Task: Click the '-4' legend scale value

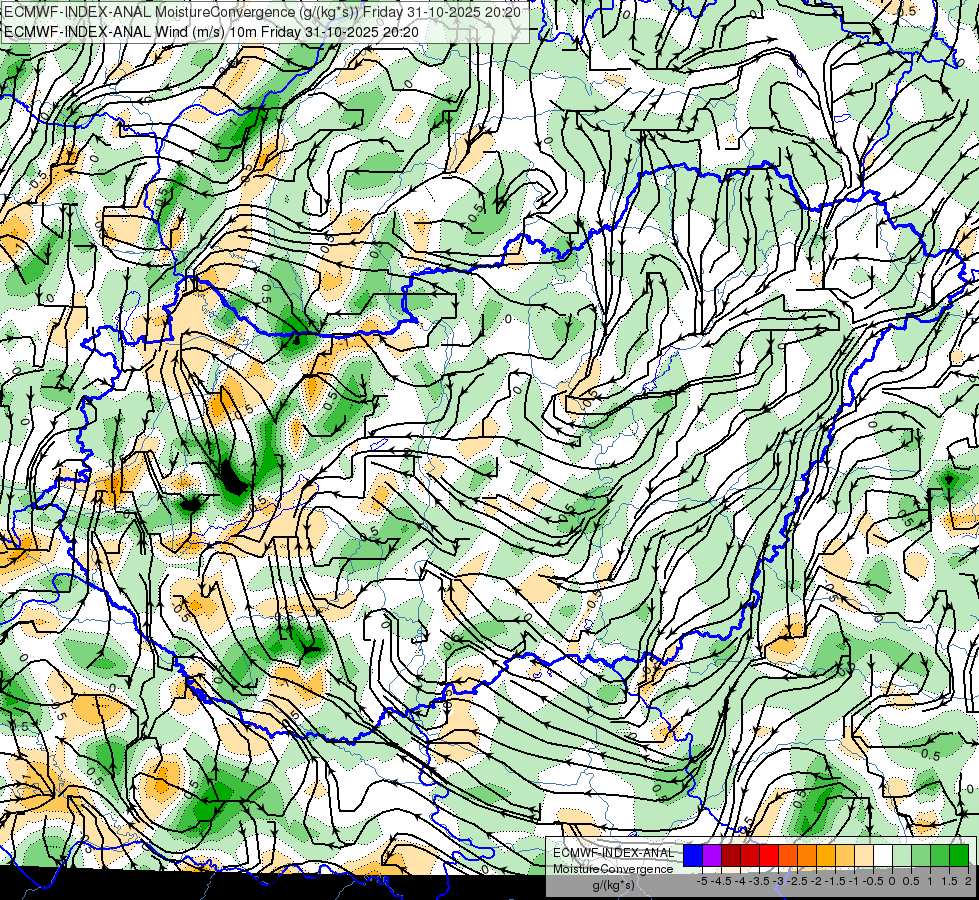Action: pos(740,881)
